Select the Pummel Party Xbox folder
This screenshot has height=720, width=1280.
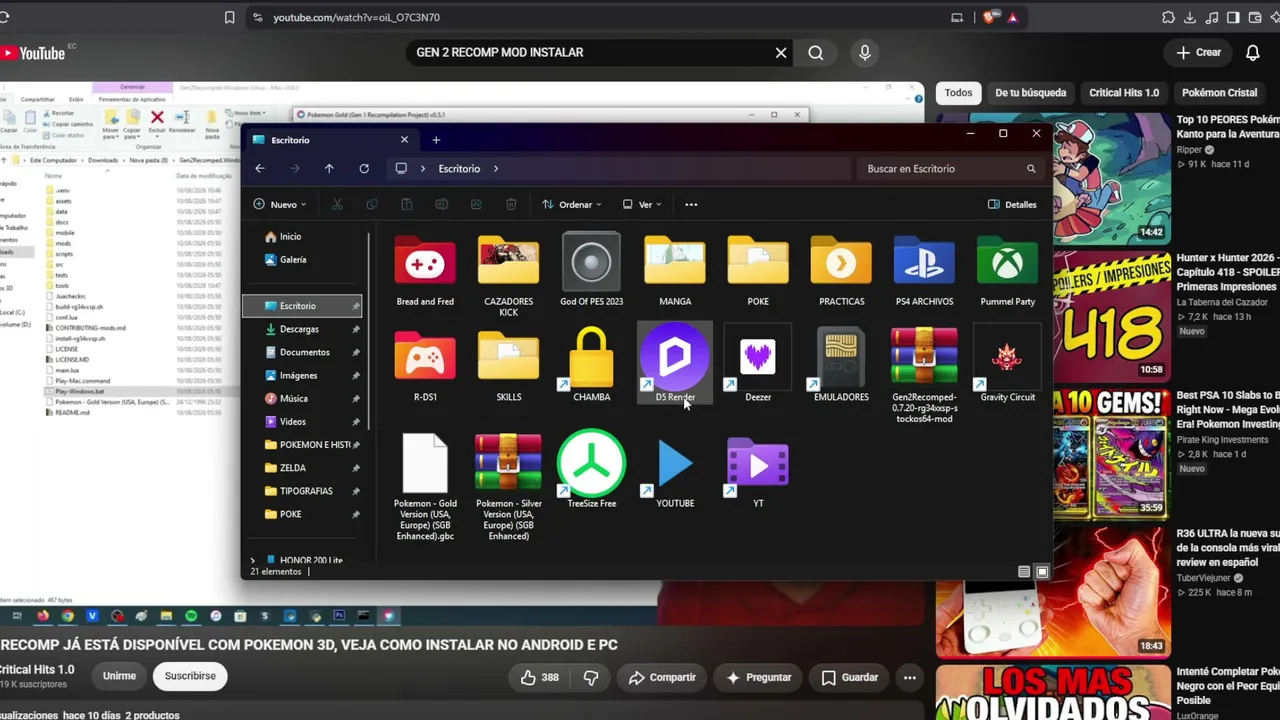(1007, 270)
